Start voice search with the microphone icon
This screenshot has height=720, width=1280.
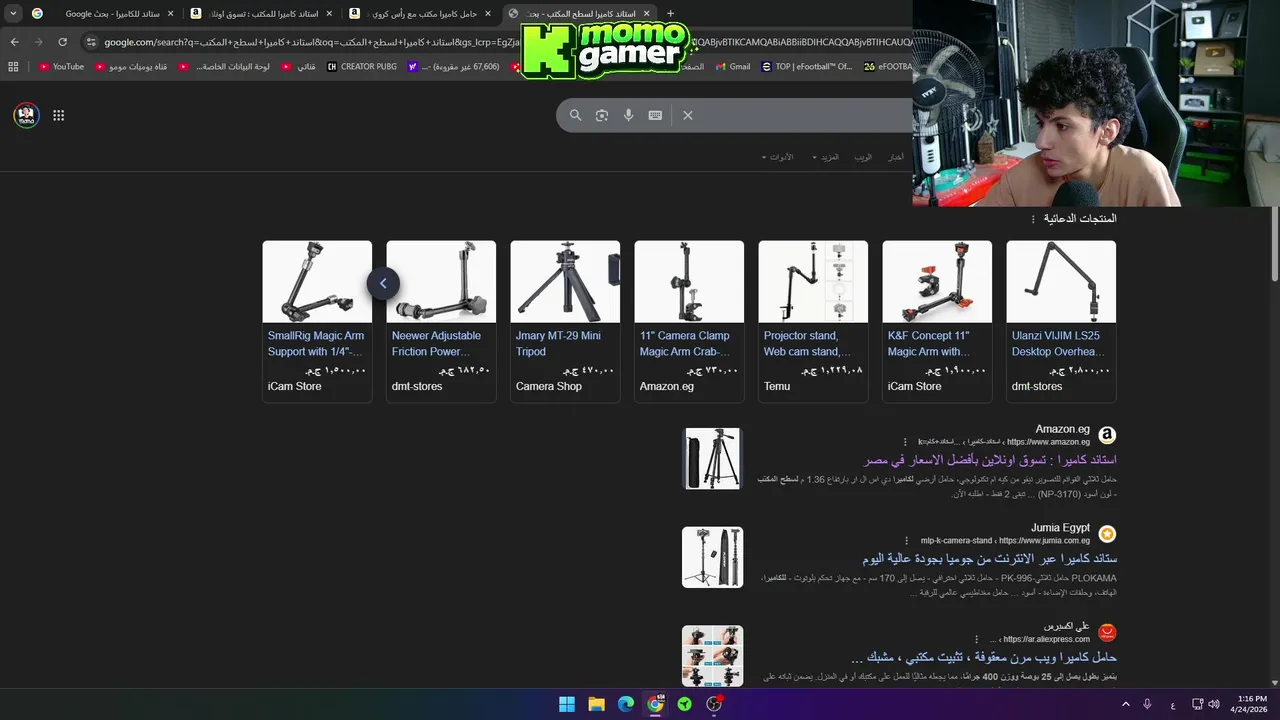pos(628,115)
